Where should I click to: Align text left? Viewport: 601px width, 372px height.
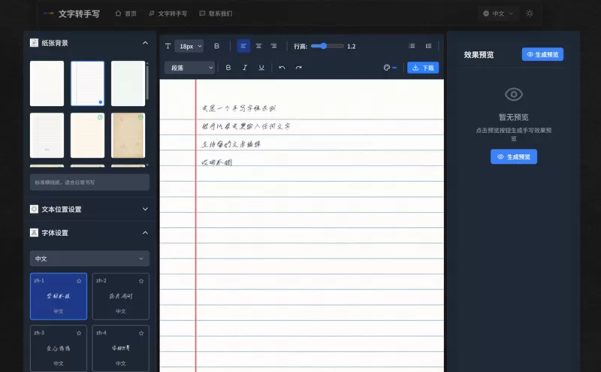pos(243,46)
